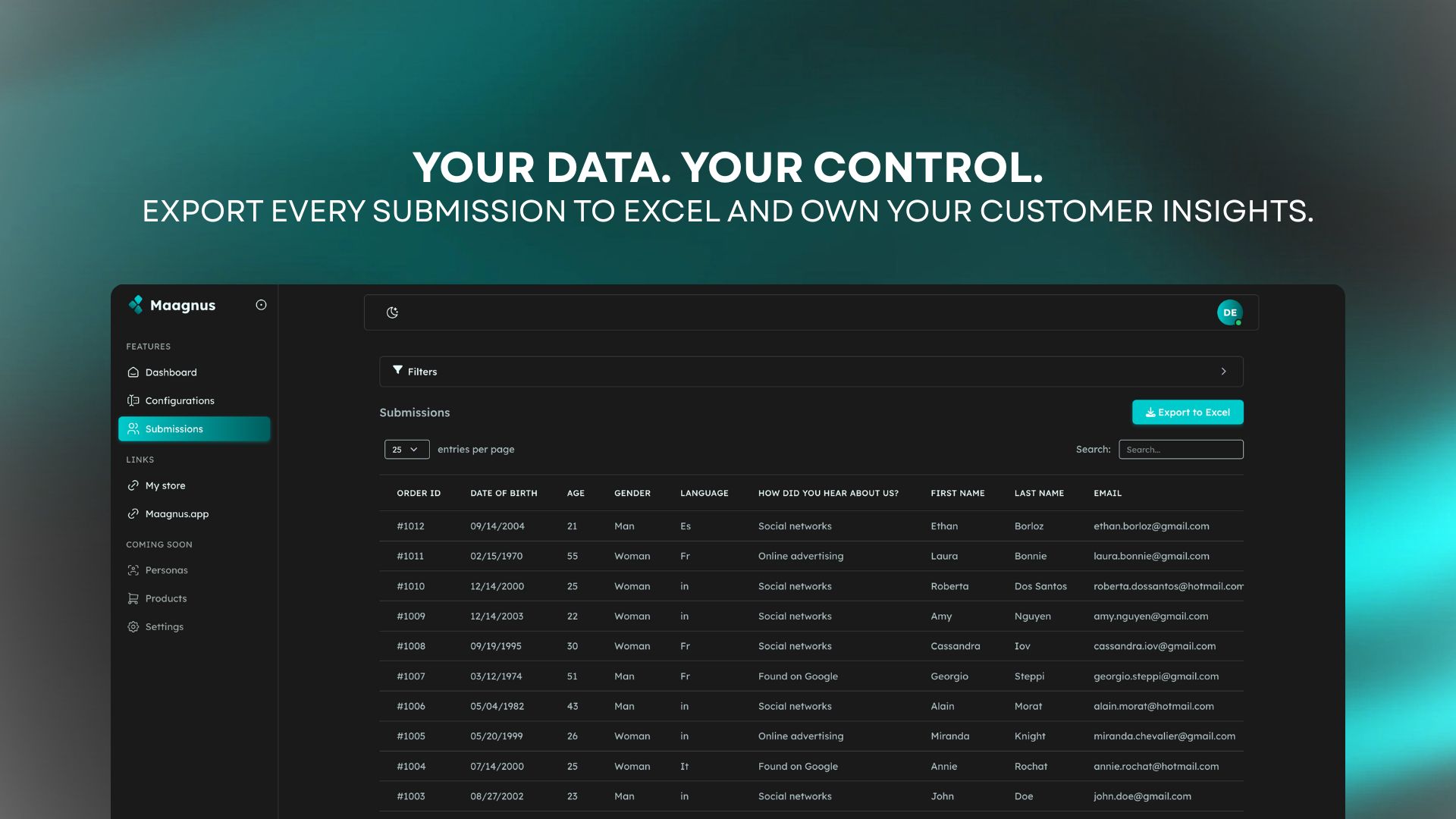This screenshot has width=1456, height=819.
Task: Click the Export download icon
Action: coord(1150,413)
